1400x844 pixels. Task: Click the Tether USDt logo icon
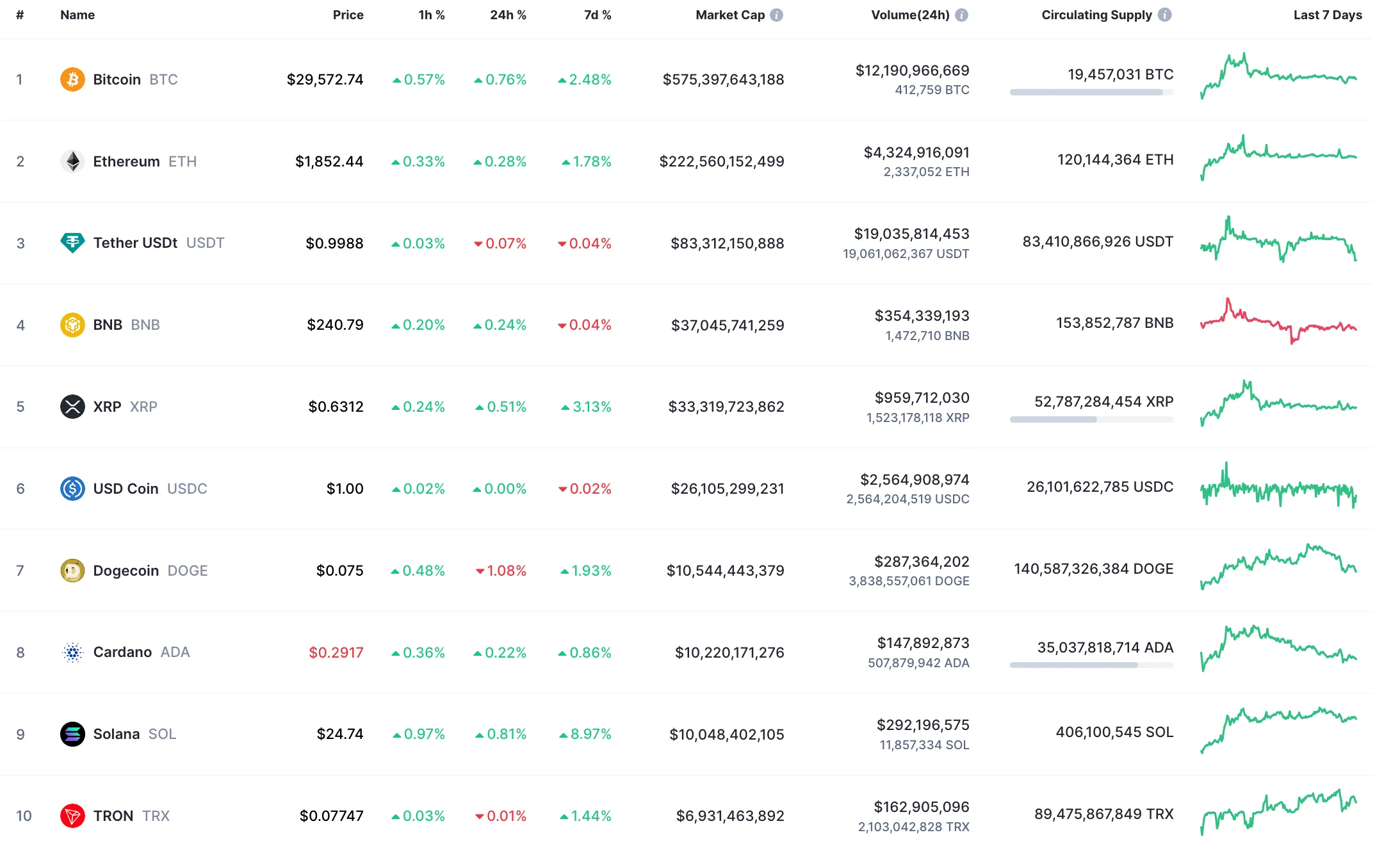[x=73, y=243]
